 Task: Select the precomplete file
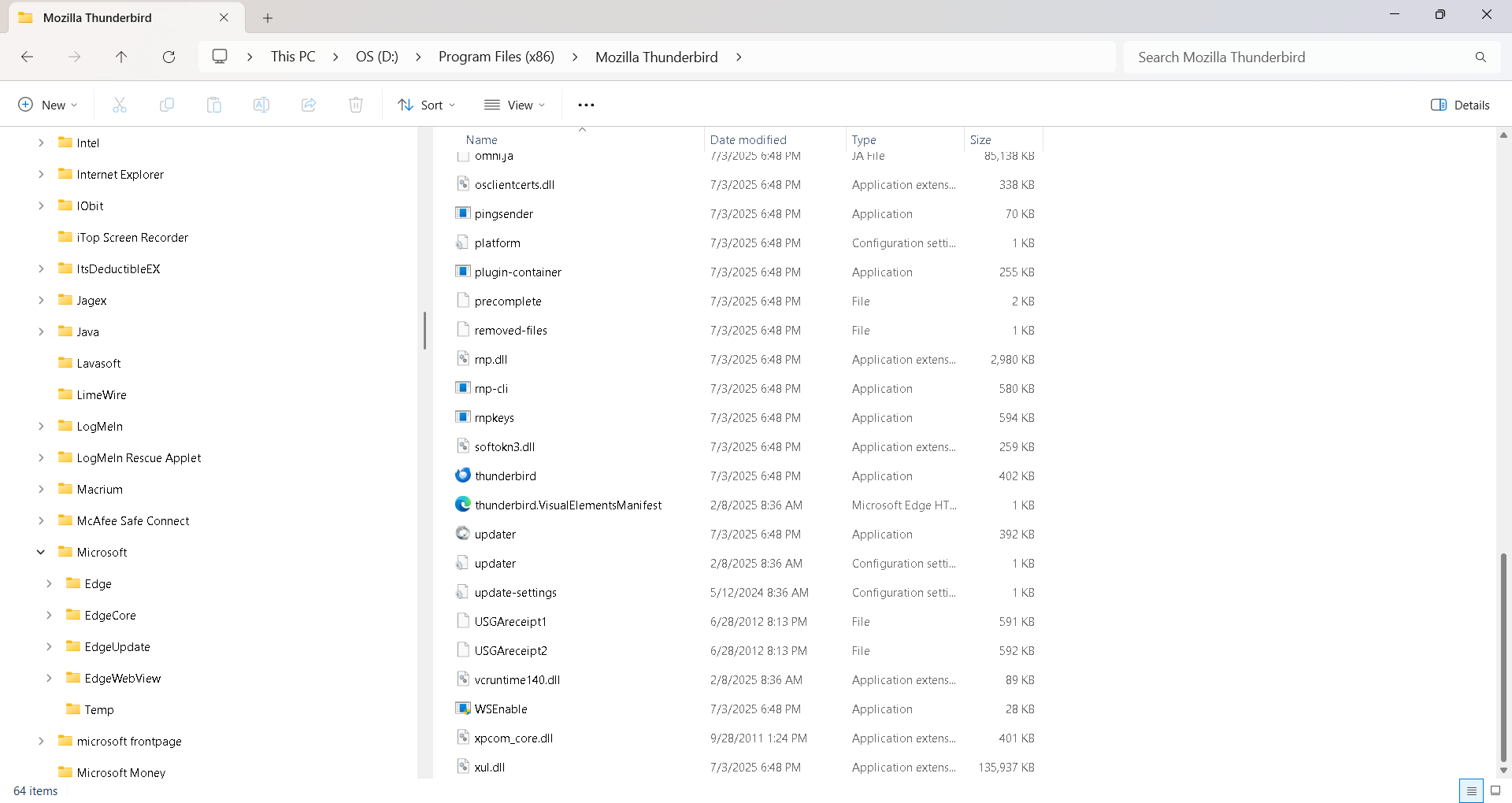[508, 301]
